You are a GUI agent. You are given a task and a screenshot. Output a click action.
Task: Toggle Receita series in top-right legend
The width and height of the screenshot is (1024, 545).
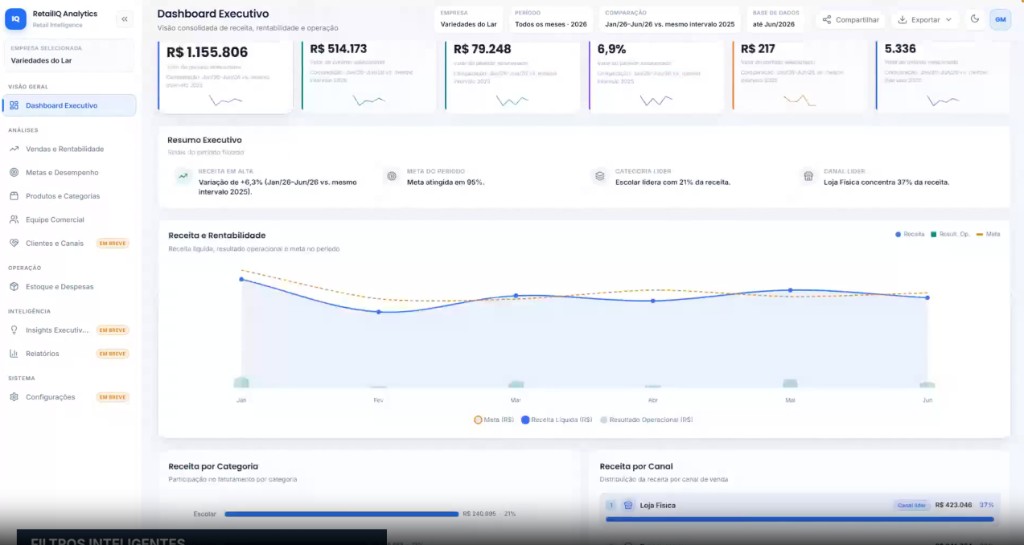(x=910, y=234)
